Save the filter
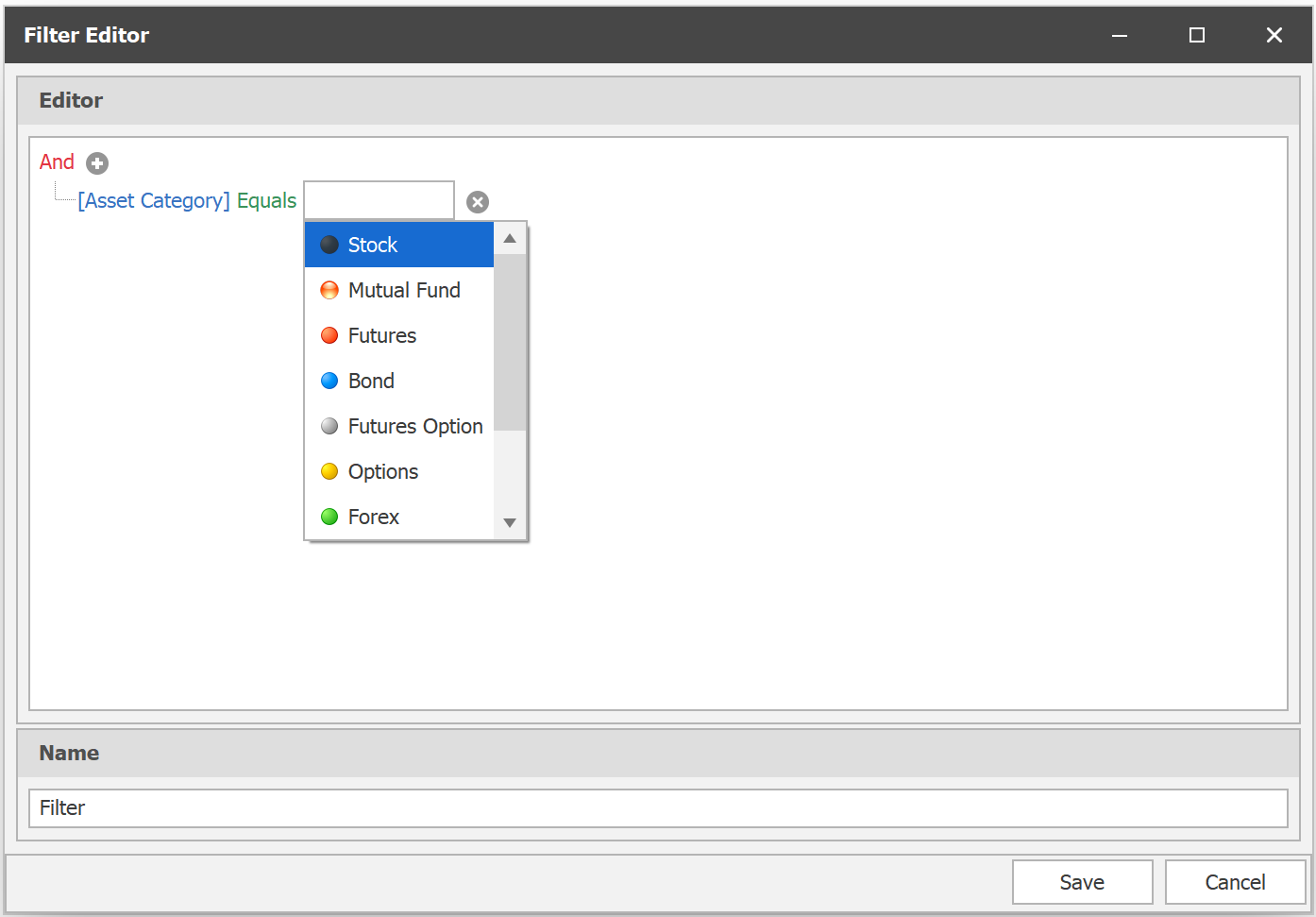Image resolution: width=1316 pixels, height=917 pixels. (x=1082, y=882)
